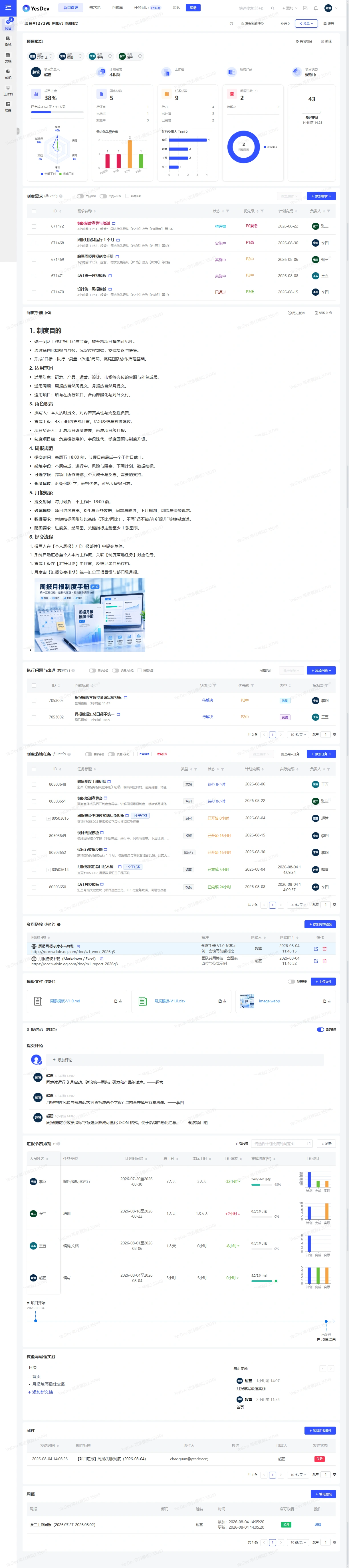This screenshot has height=1568, width=349.
Task: Click the 填写周报 button
Action: 323,1494
